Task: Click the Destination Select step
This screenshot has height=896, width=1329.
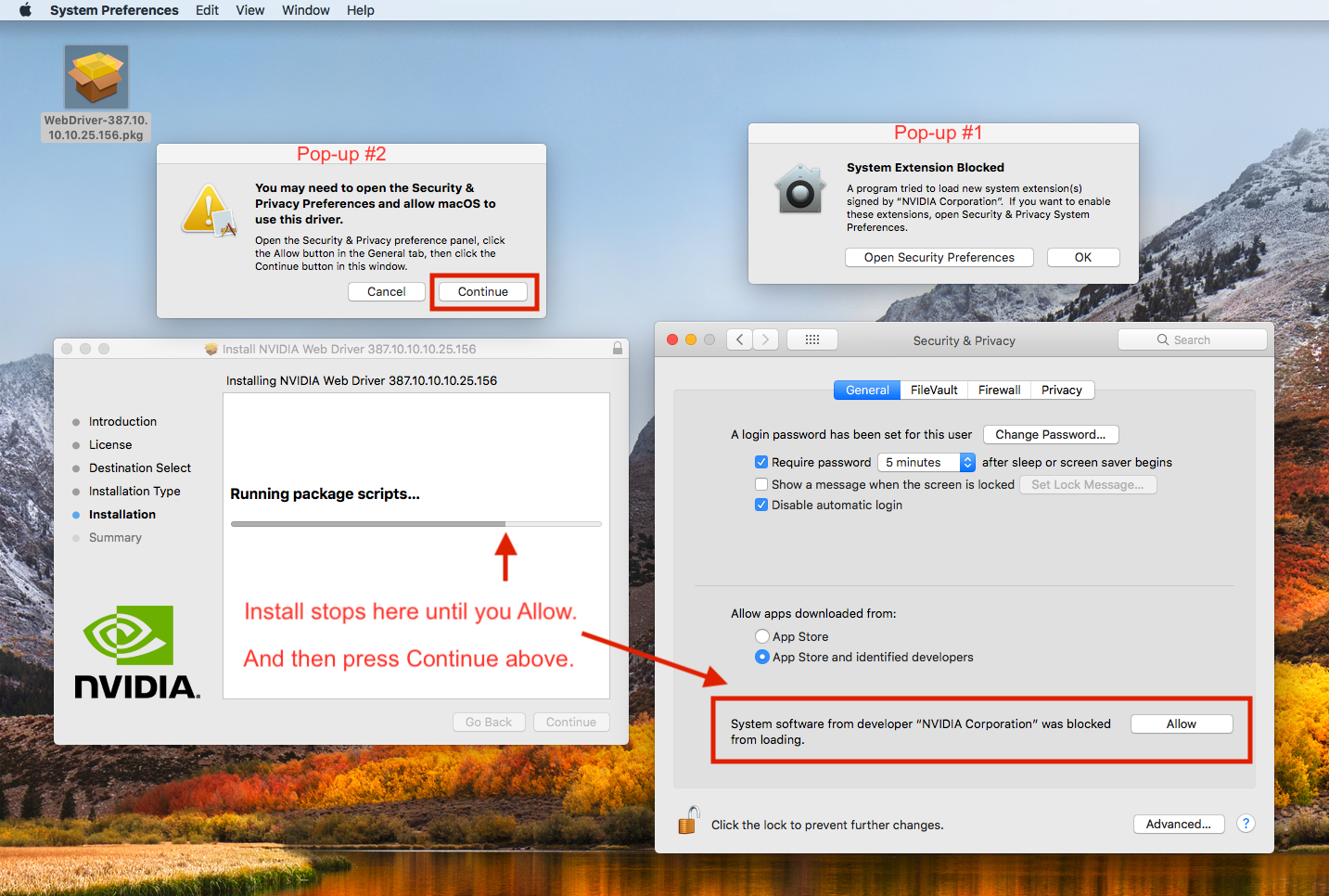Action: click(x=140, y=467)
